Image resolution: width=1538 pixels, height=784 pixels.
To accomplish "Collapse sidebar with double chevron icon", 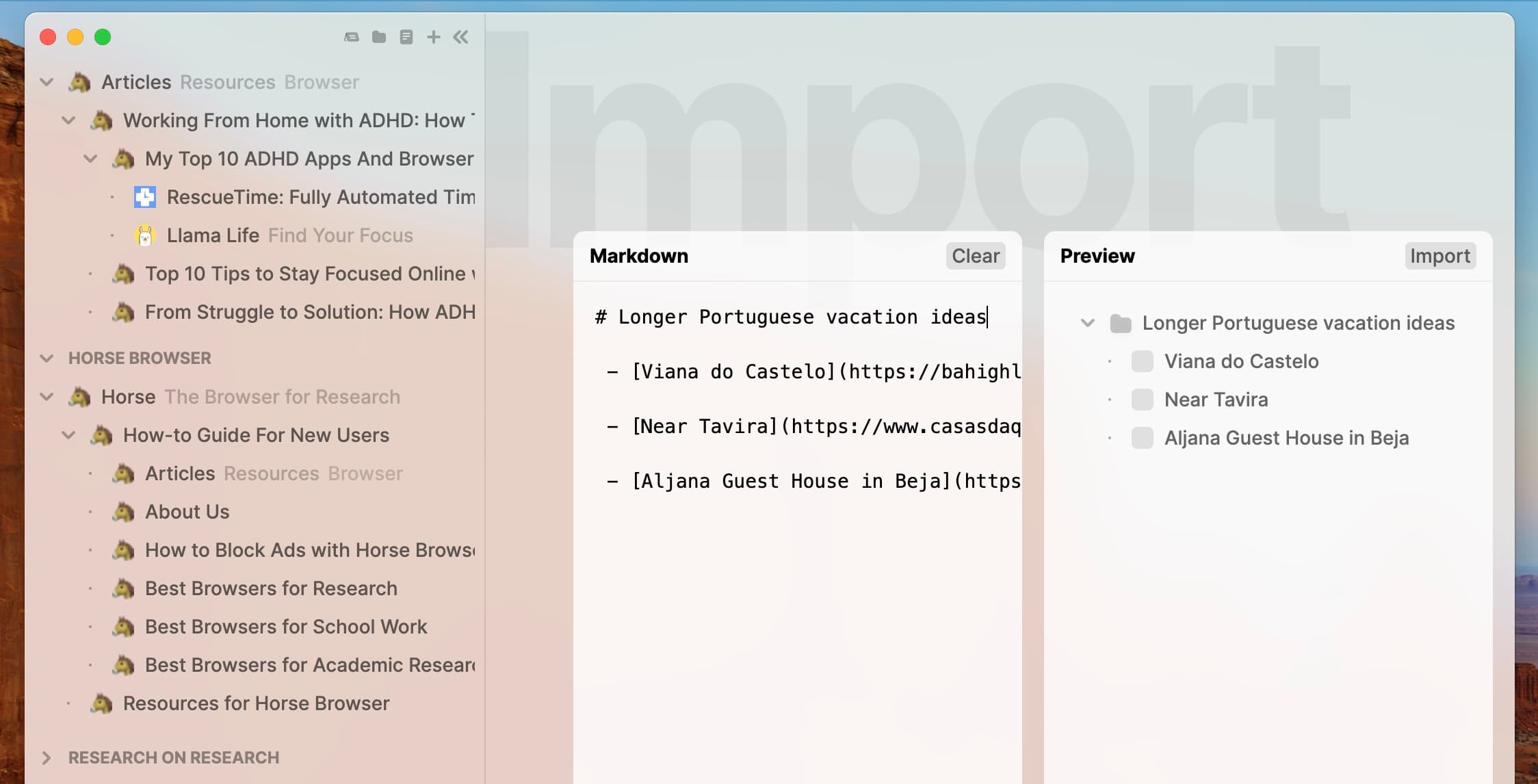I will point(461,37).
